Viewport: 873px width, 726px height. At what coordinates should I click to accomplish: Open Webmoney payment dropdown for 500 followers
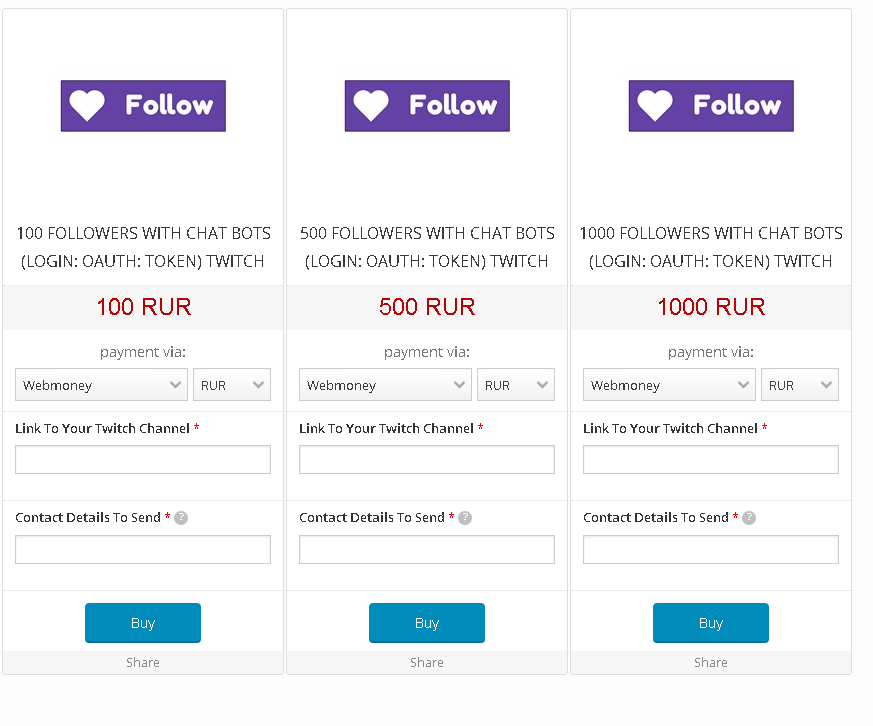pyautogui.click(x=385, y=385)
